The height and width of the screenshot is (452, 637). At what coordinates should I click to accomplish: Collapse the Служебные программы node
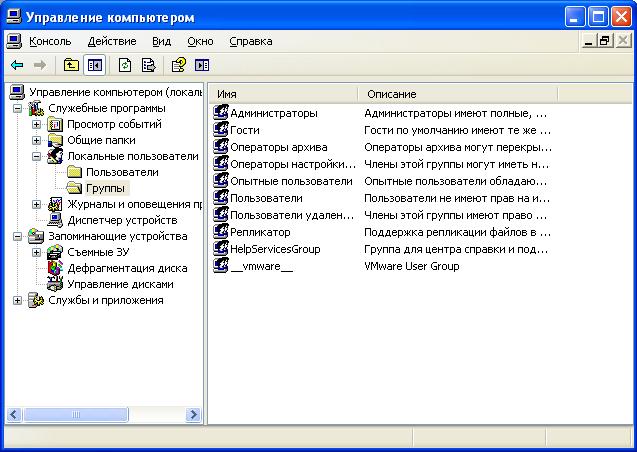(x=17, y=108)
